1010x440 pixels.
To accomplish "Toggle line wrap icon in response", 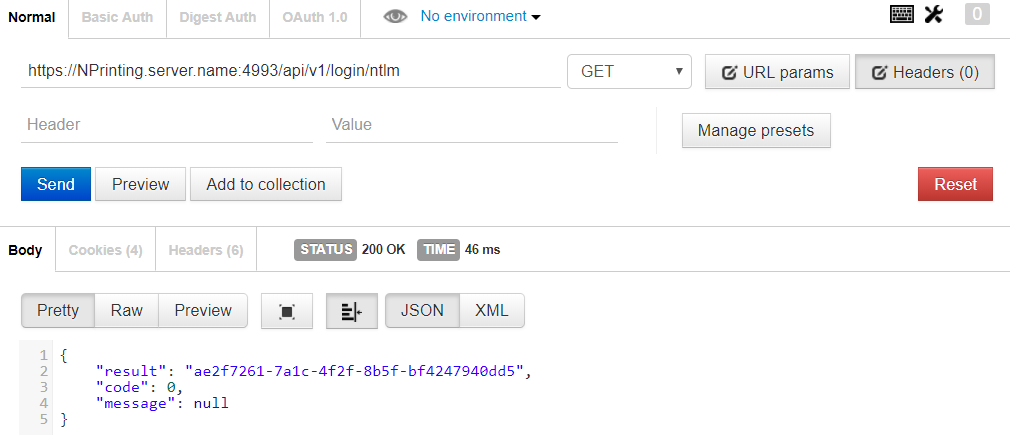I will pyautogui.click(x=352, y=311).
